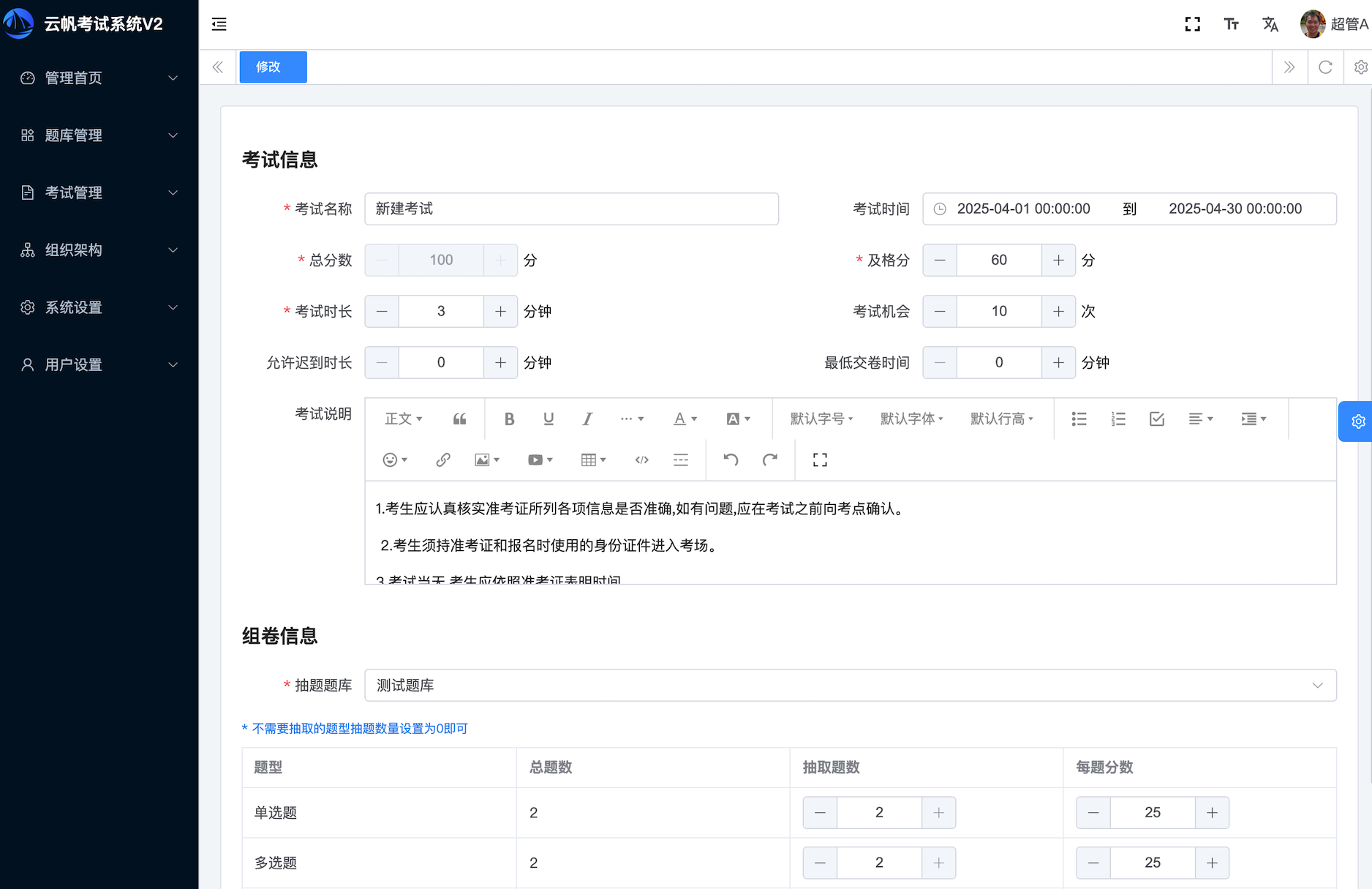Enter fullscreen mode from the top bar

[1192, 23]
